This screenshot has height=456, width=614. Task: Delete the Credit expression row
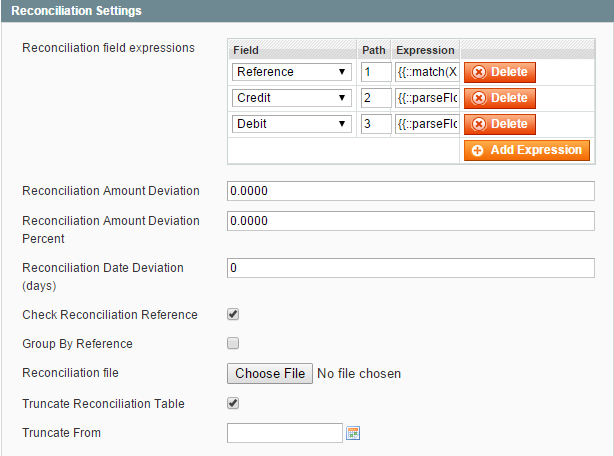click(499, 98)
